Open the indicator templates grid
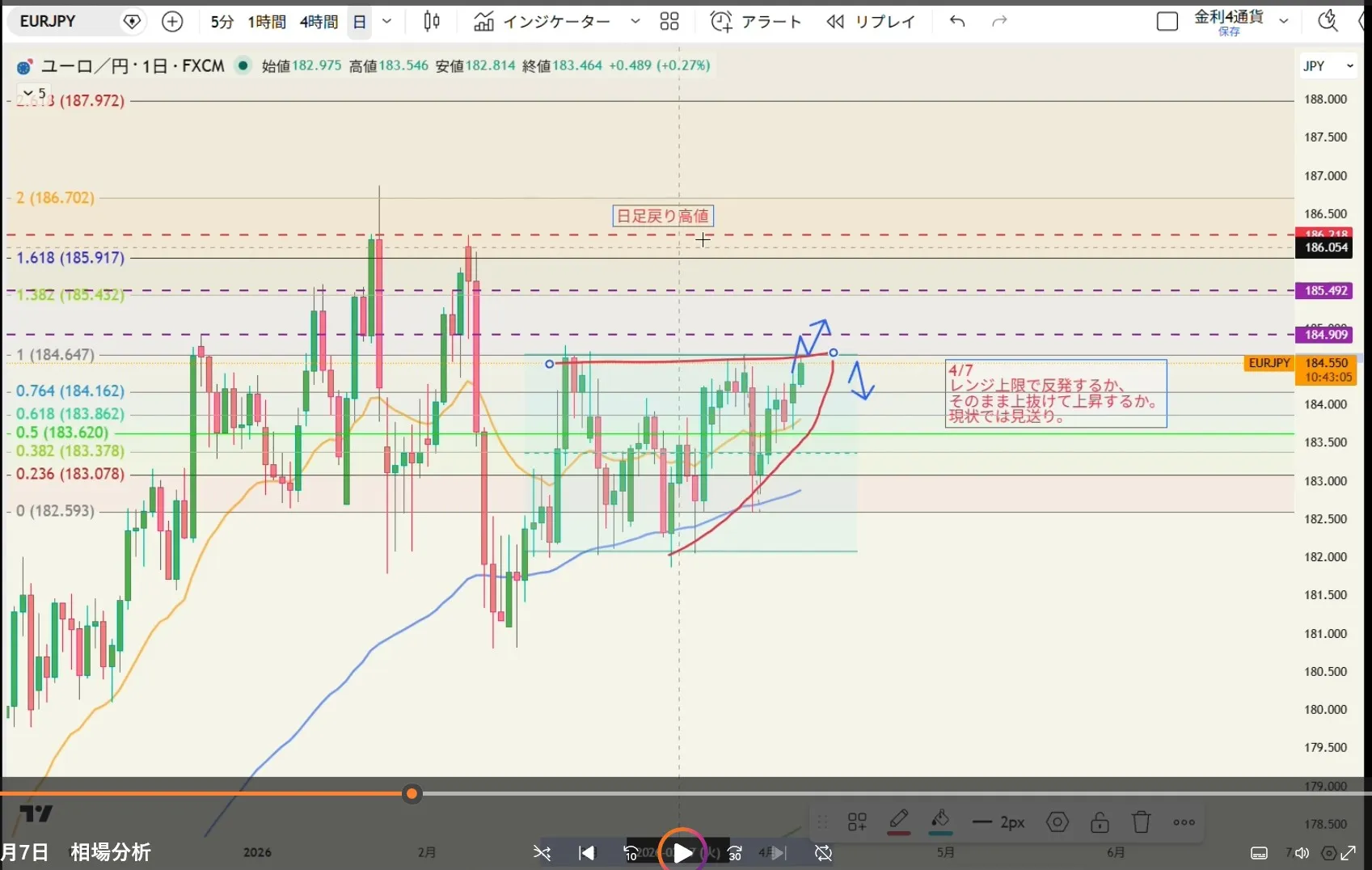1372x870 pixels. [669, 22]
